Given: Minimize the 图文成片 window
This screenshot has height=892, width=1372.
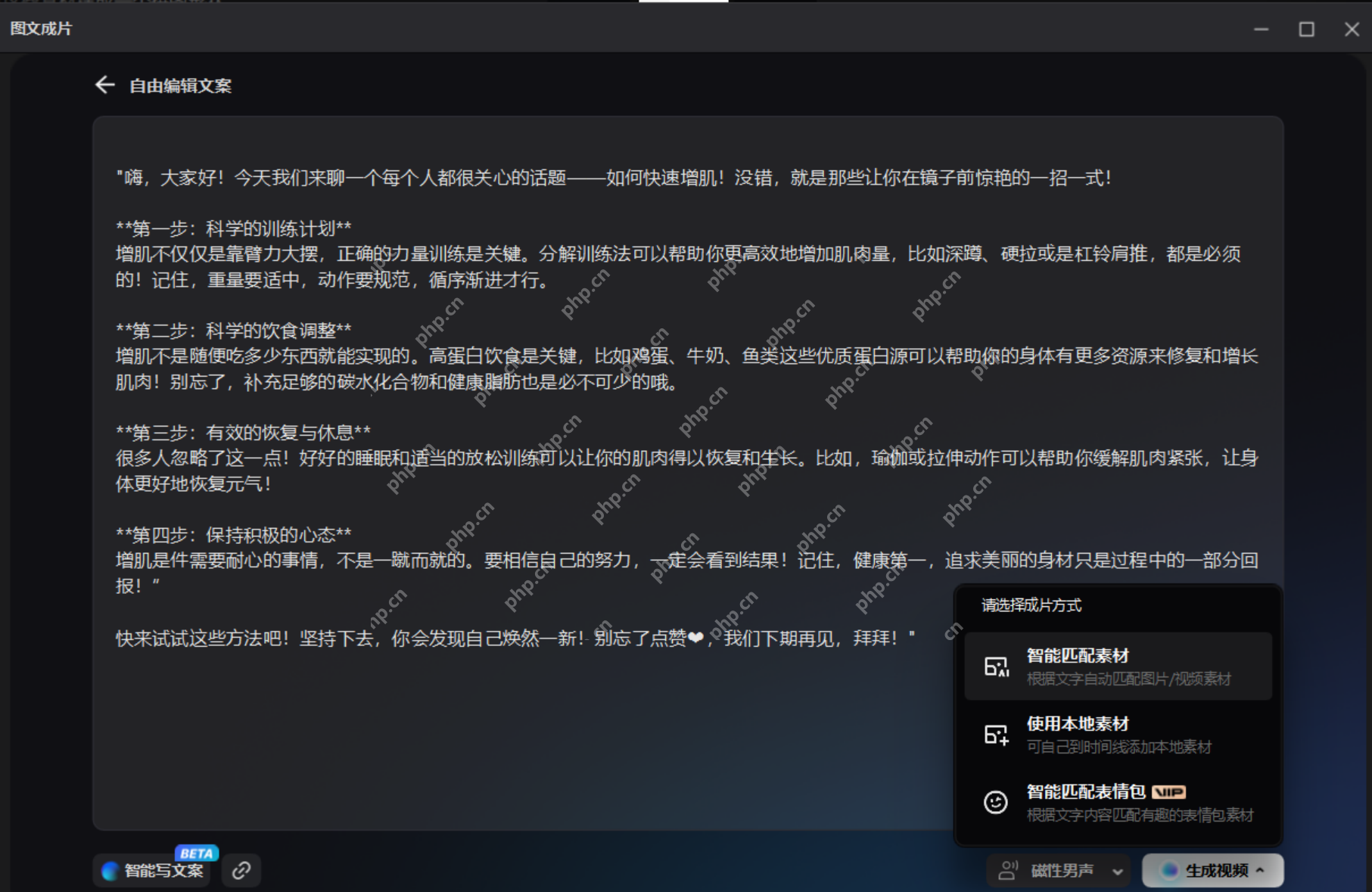Looking at the screenshot, I should [x=1262, y=29].
